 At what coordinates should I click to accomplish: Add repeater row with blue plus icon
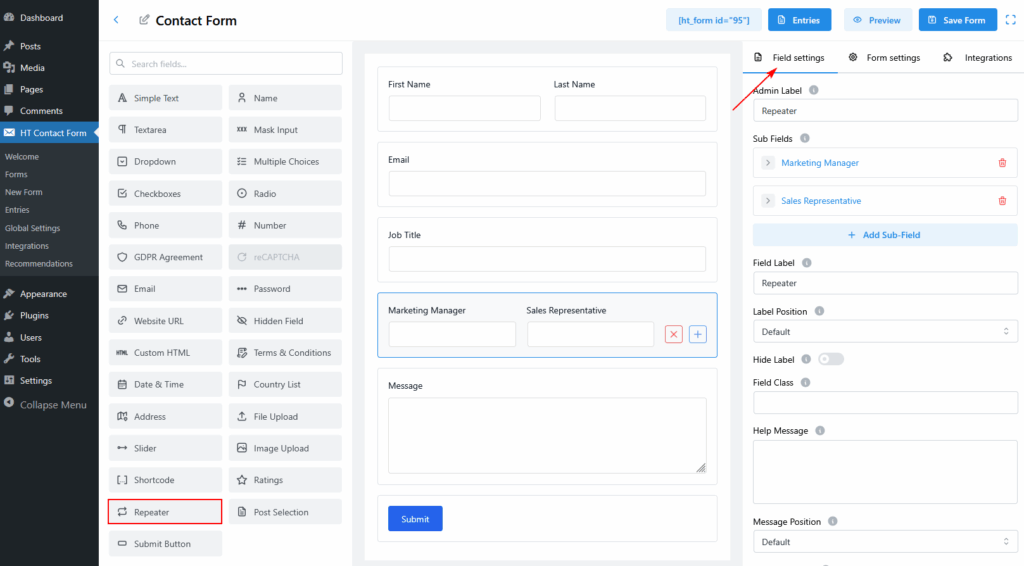click(x=698, y=335)
